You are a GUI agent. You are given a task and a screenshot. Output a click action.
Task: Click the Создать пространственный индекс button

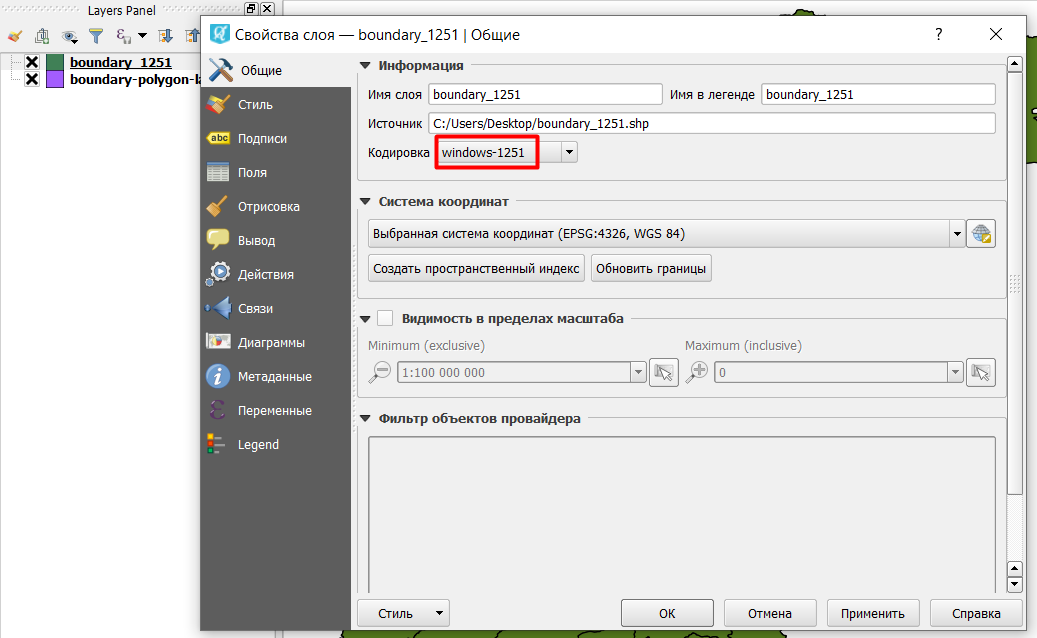[477, 267]
